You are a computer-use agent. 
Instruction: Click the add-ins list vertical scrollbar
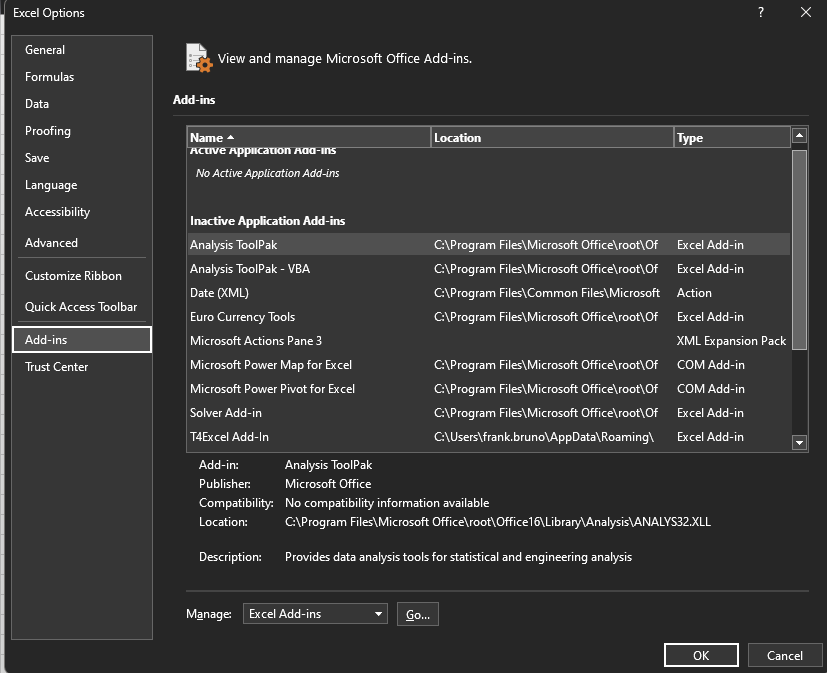(x=799, y=250)
